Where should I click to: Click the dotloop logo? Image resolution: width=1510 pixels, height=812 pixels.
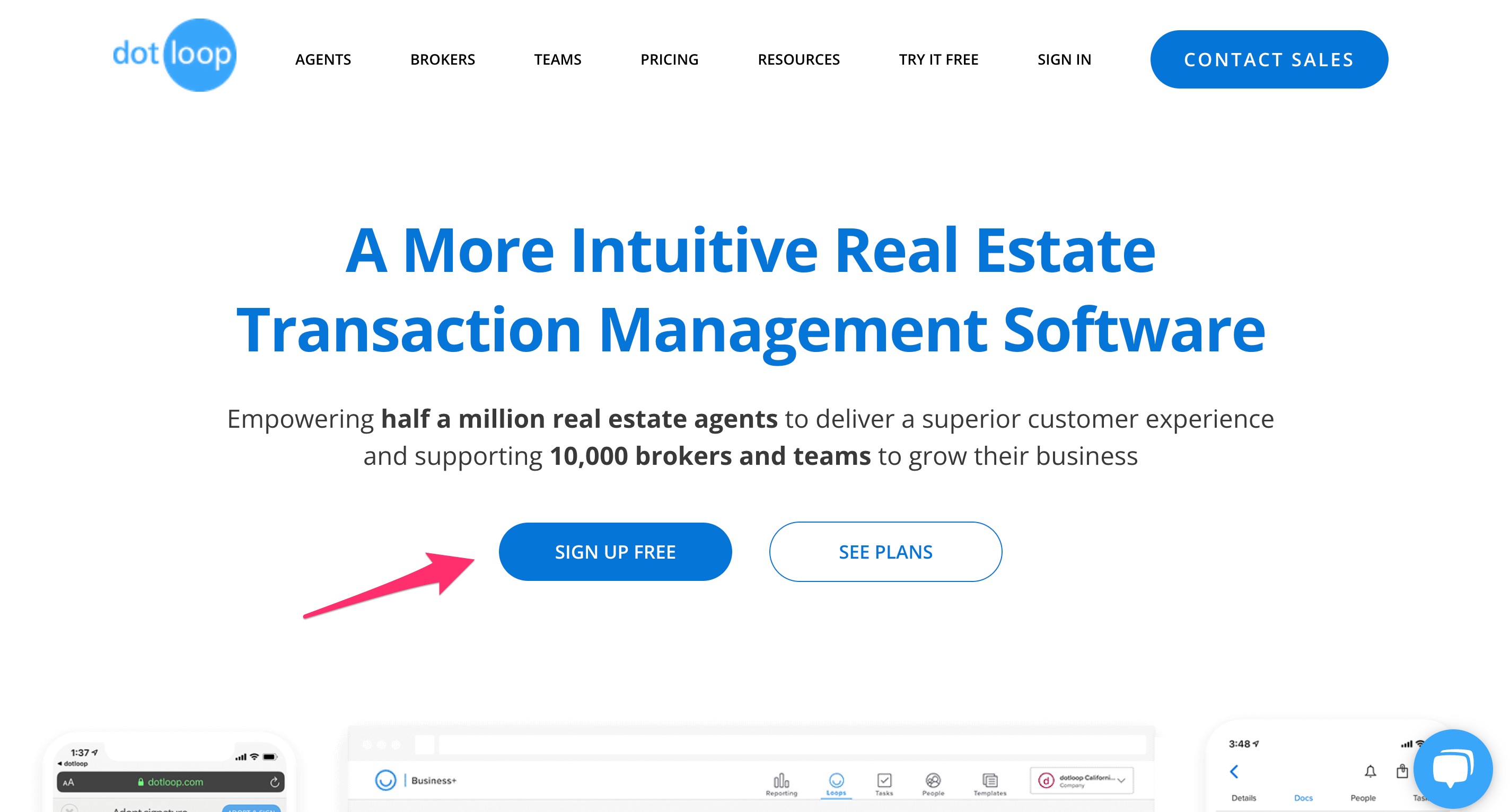click(x=174, y=55)
